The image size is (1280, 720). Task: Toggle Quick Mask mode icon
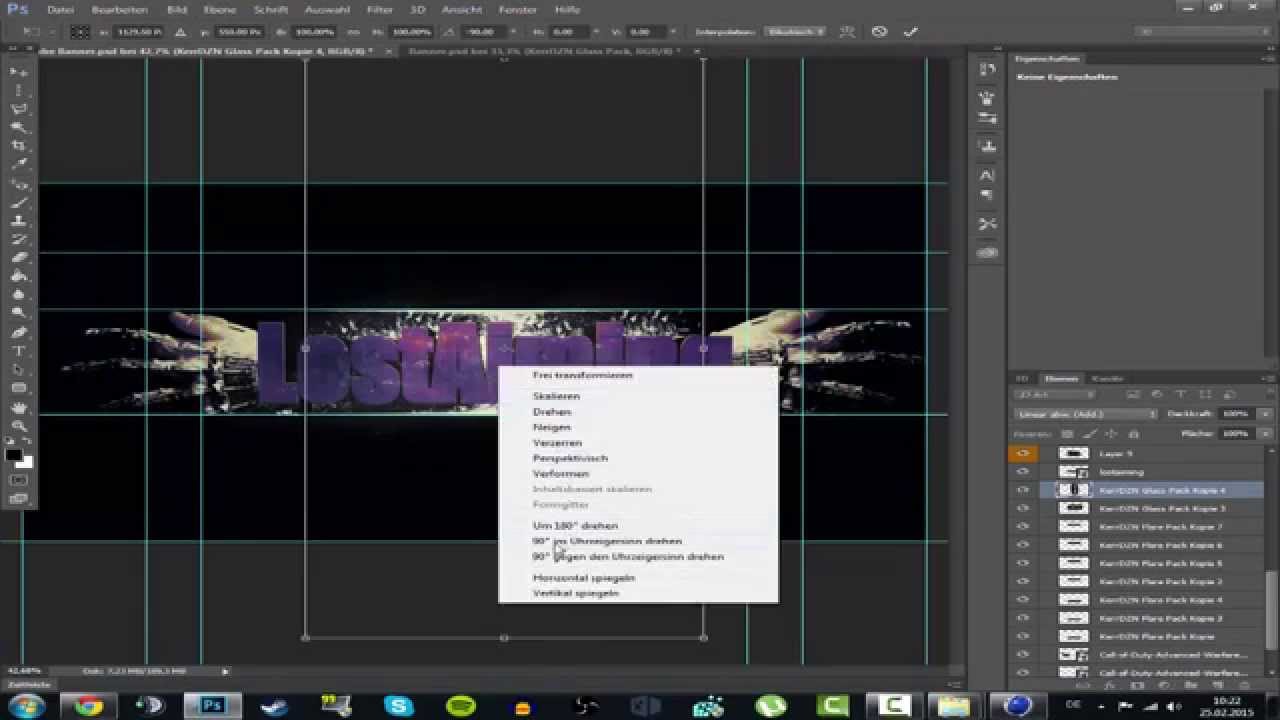tap(19, 480)
